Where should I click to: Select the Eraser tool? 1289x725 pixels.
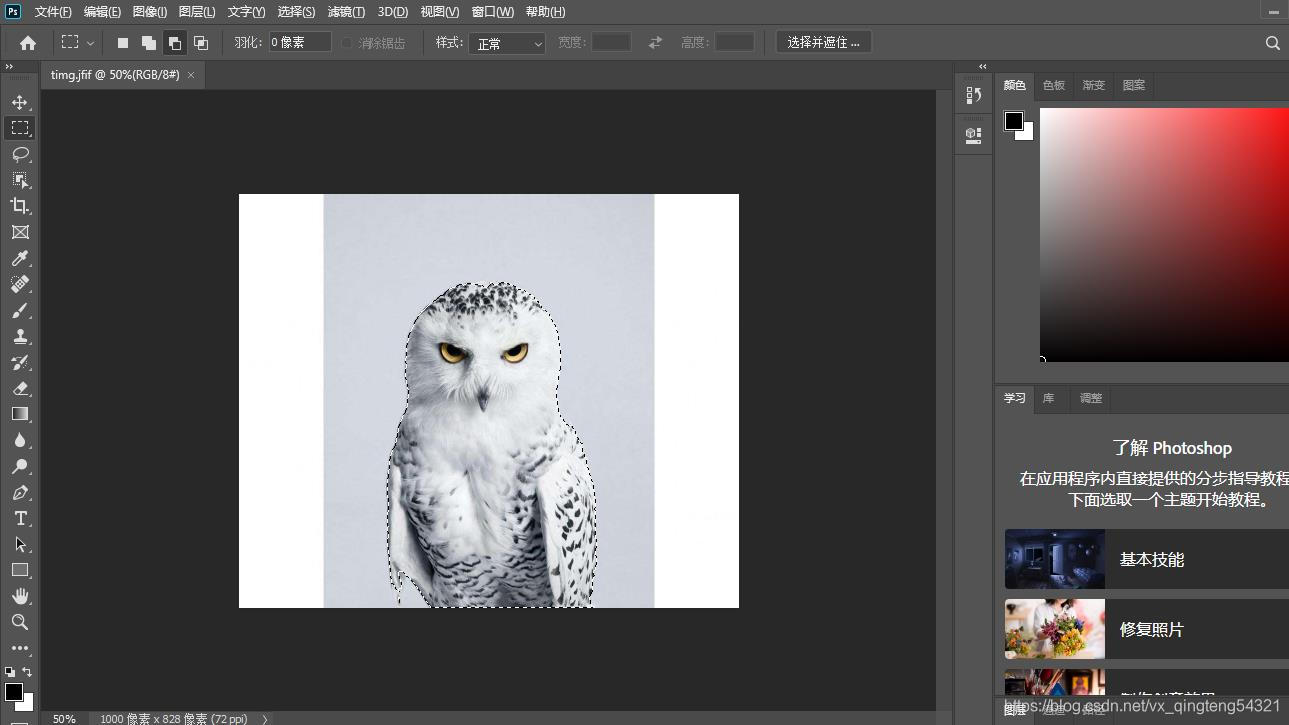coord(20,388)
